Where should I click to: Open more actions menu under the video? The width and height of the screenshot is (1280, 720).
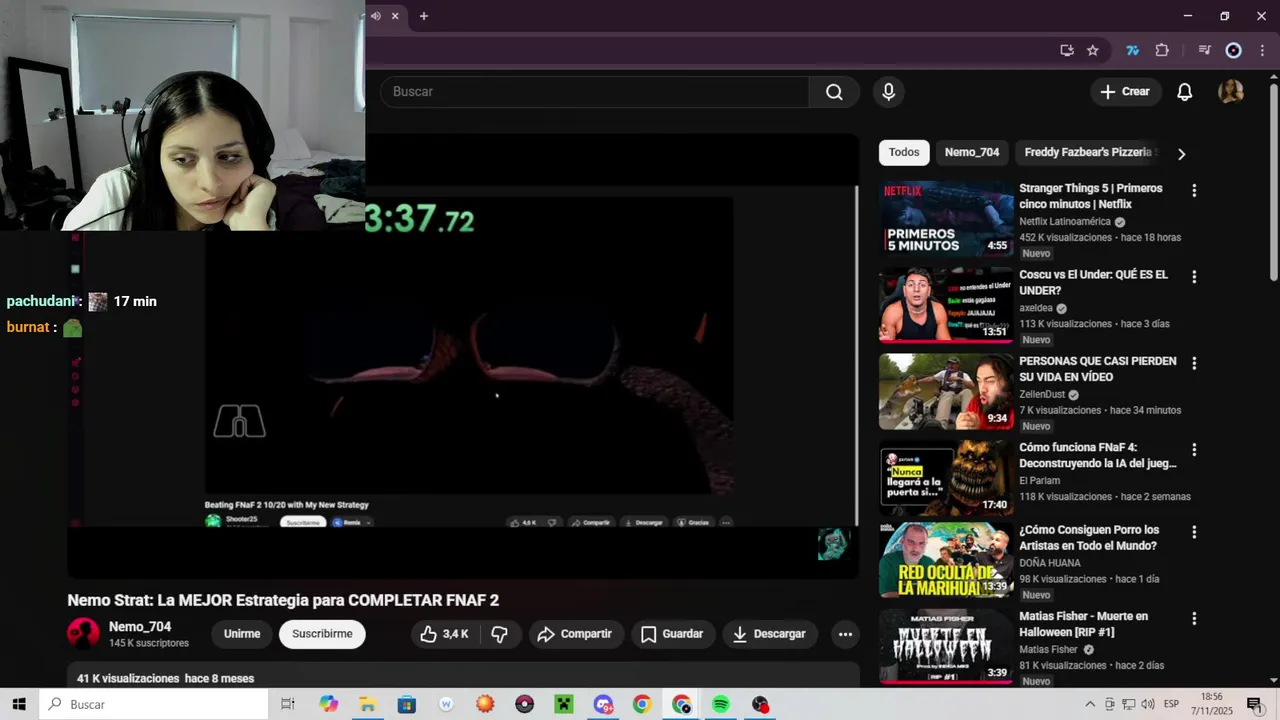pos(845,634)
